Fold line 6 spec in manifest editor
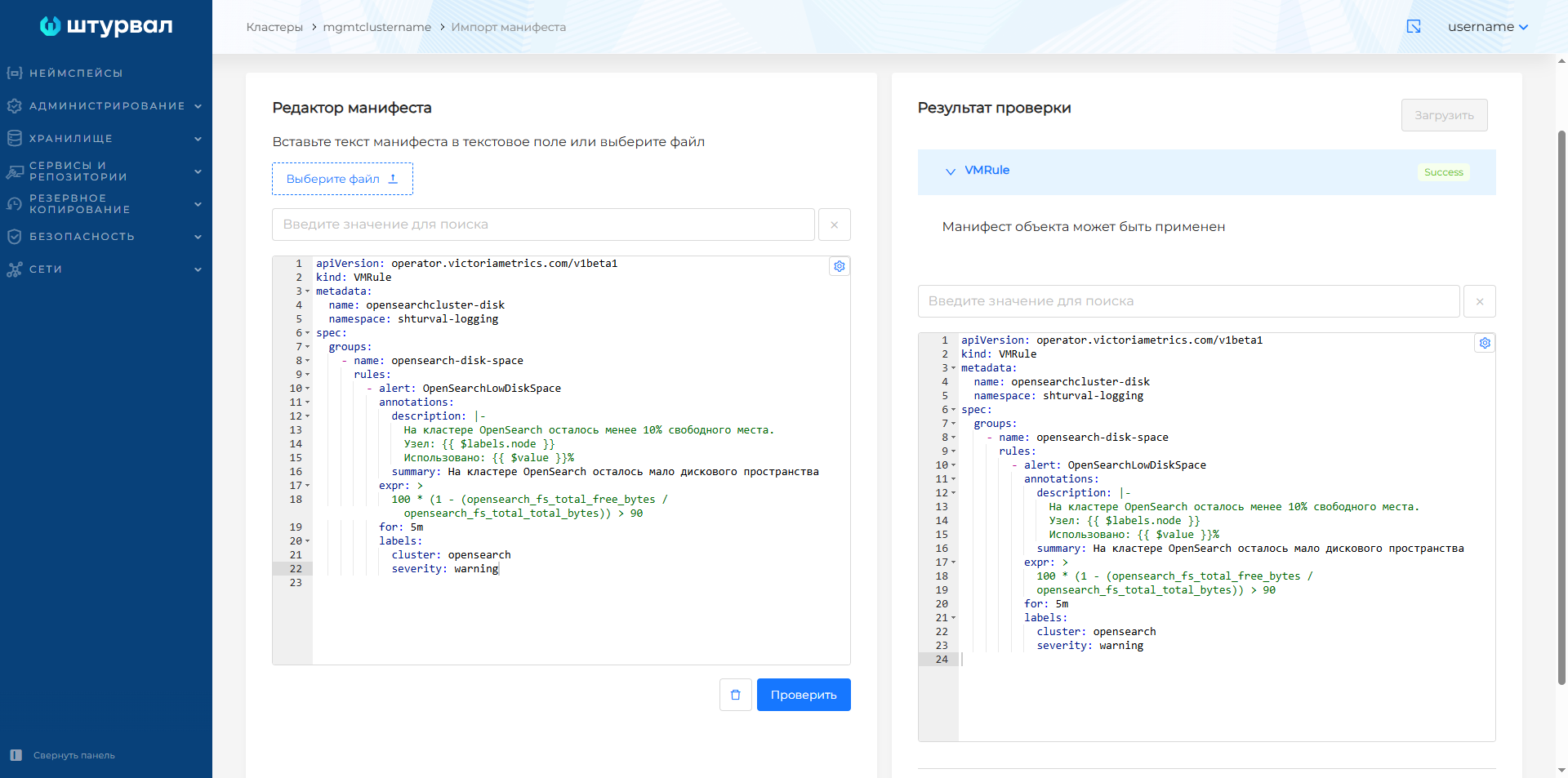Viewport: 1568px width, 778px height. tap(308, 333)
